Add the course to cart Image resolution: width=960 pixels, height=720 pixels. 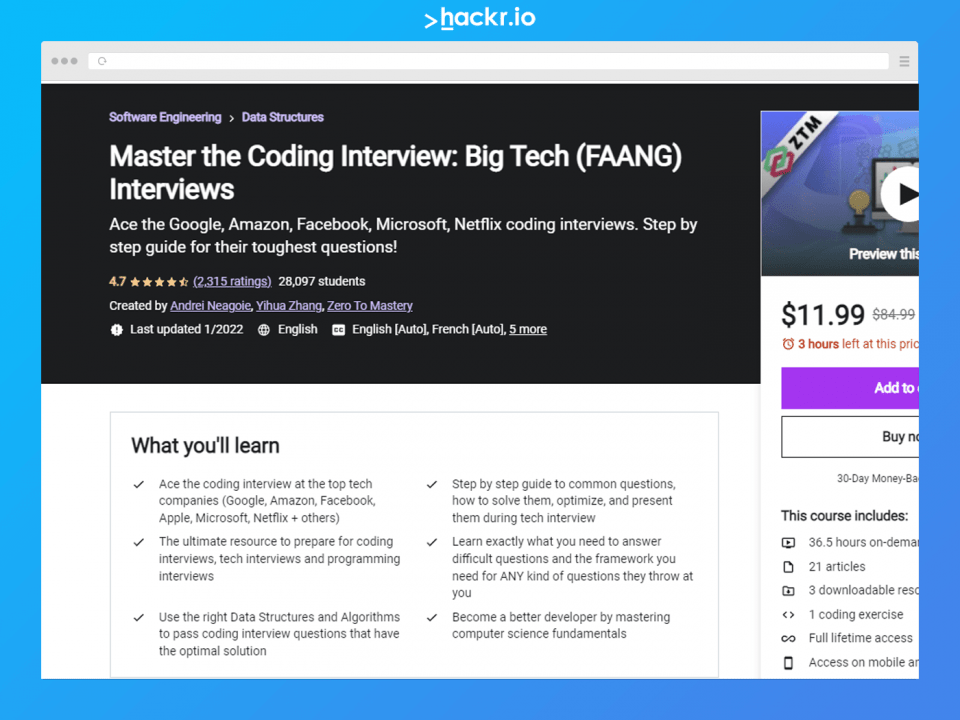coord(850,388)
